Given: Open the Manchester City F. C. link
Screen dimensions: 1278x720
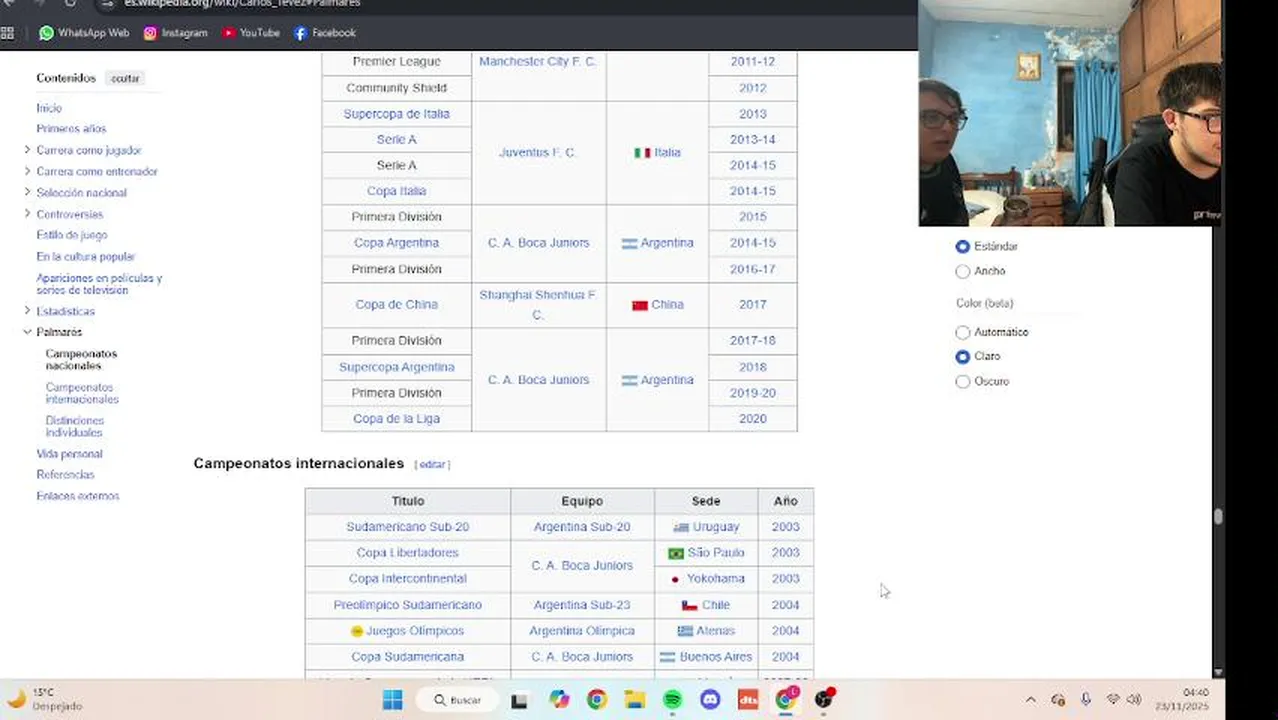Looking at the screenshot, I should (x=538, y=62).
